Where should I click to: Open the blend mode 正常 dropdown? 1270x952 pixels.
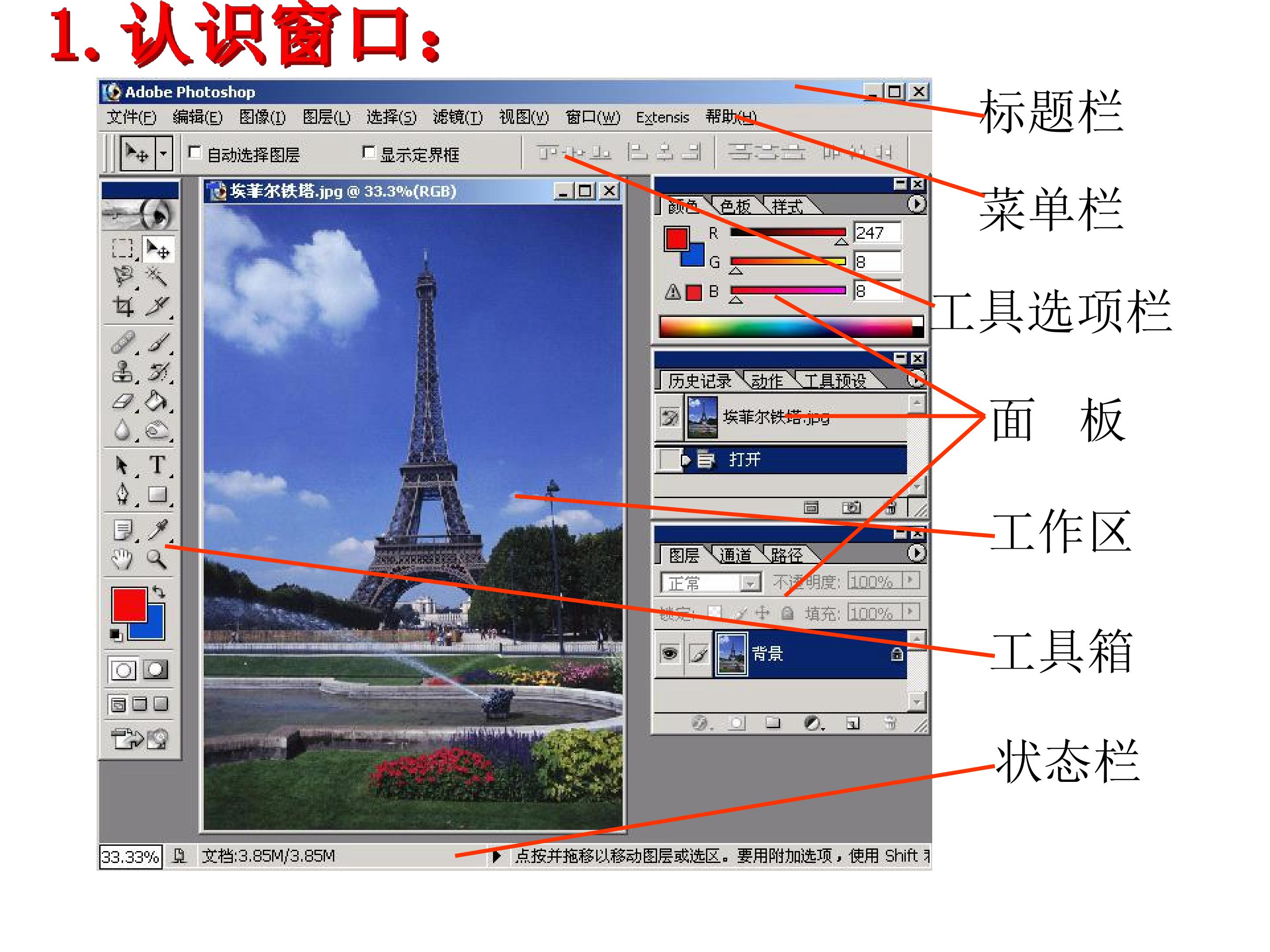(711, 583)
